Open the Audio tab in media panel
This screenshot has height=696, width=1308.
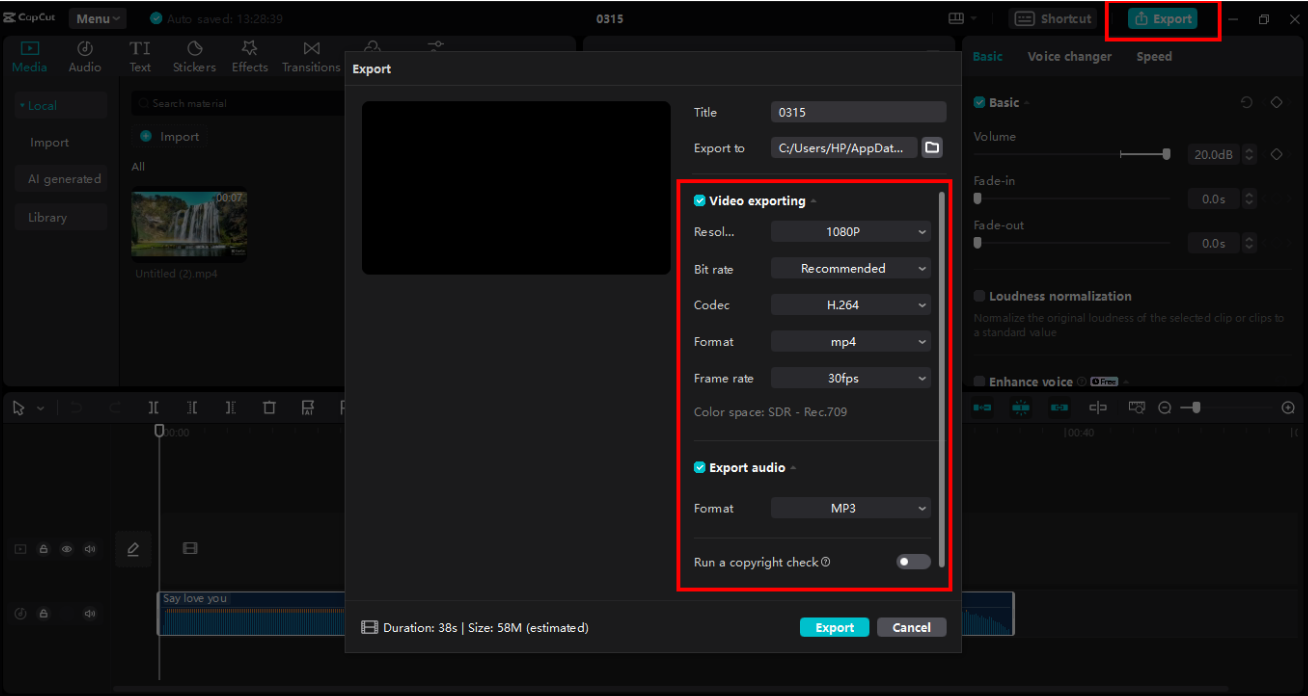85,57
